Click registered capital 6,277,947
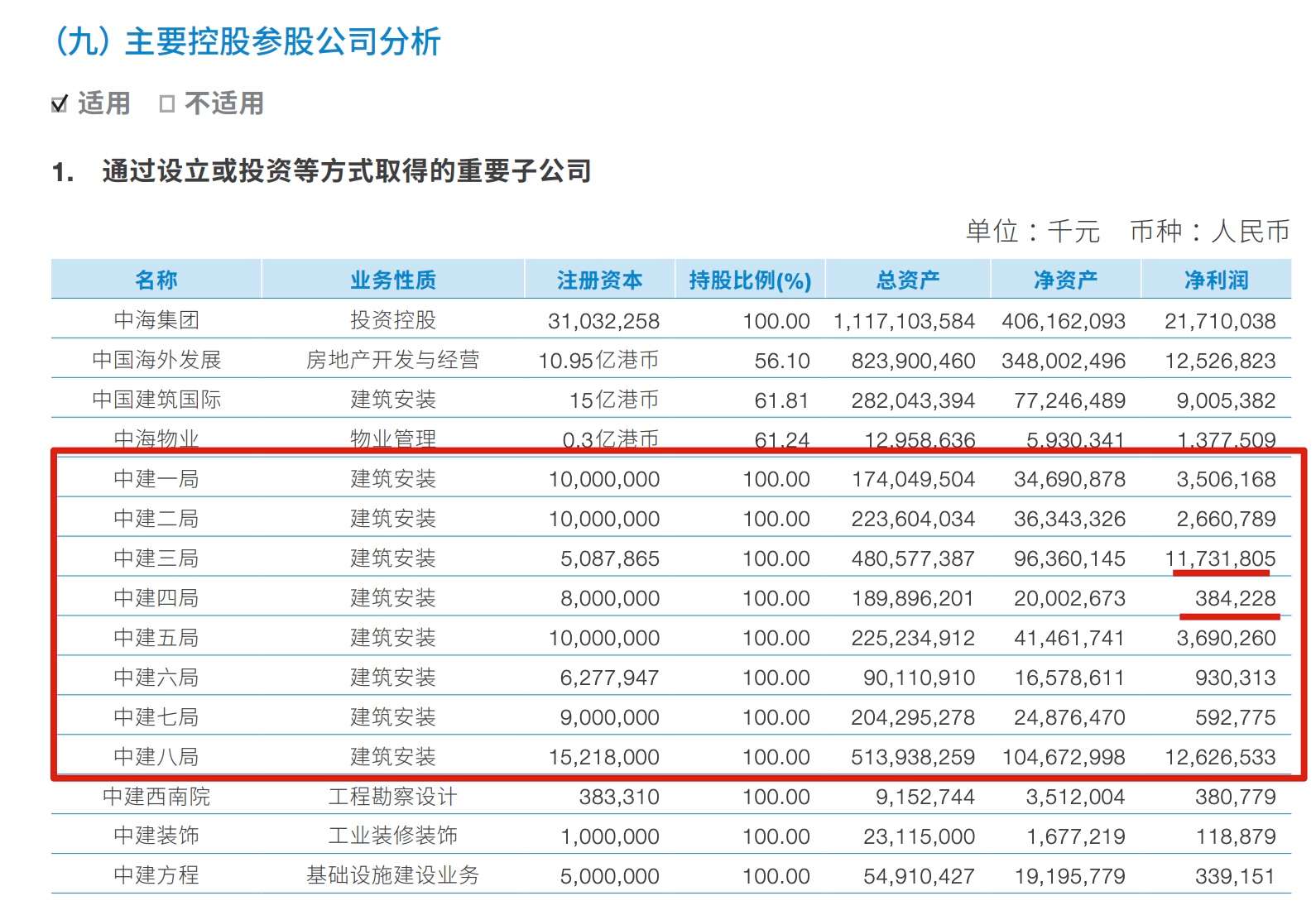The width and height of the screenshot is (1316, 915). tap(610, 678)
